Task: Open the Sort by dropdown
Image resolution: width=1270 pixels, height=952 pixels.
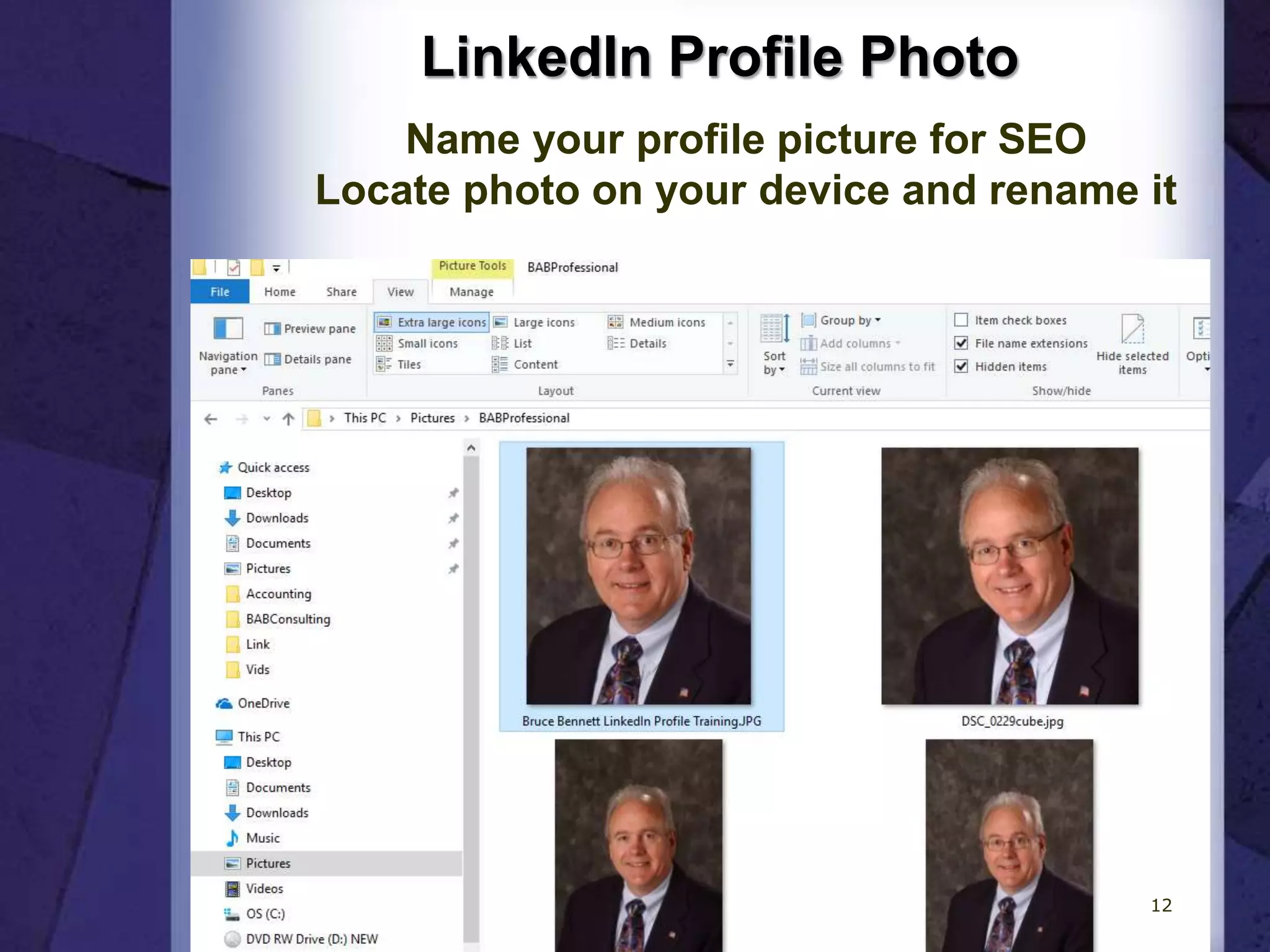Action: (774, 345)
